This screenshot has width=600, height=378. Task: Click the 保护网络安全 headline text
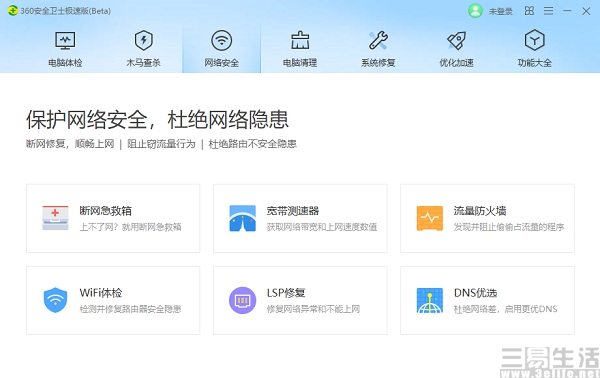tap(86, 120)
